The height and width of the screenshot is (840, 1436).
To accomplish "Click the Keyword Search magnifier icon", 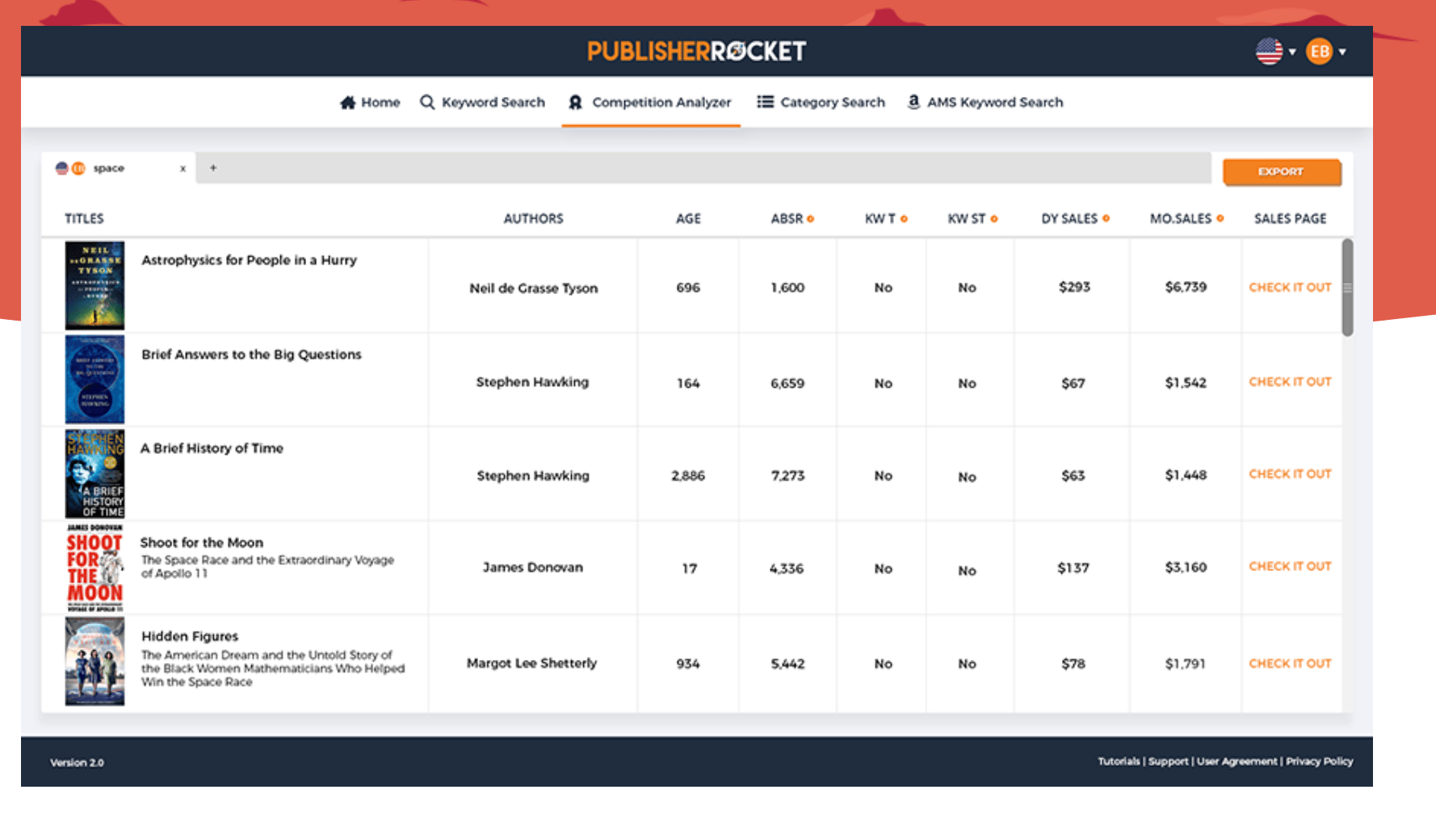I will point(427,103).
